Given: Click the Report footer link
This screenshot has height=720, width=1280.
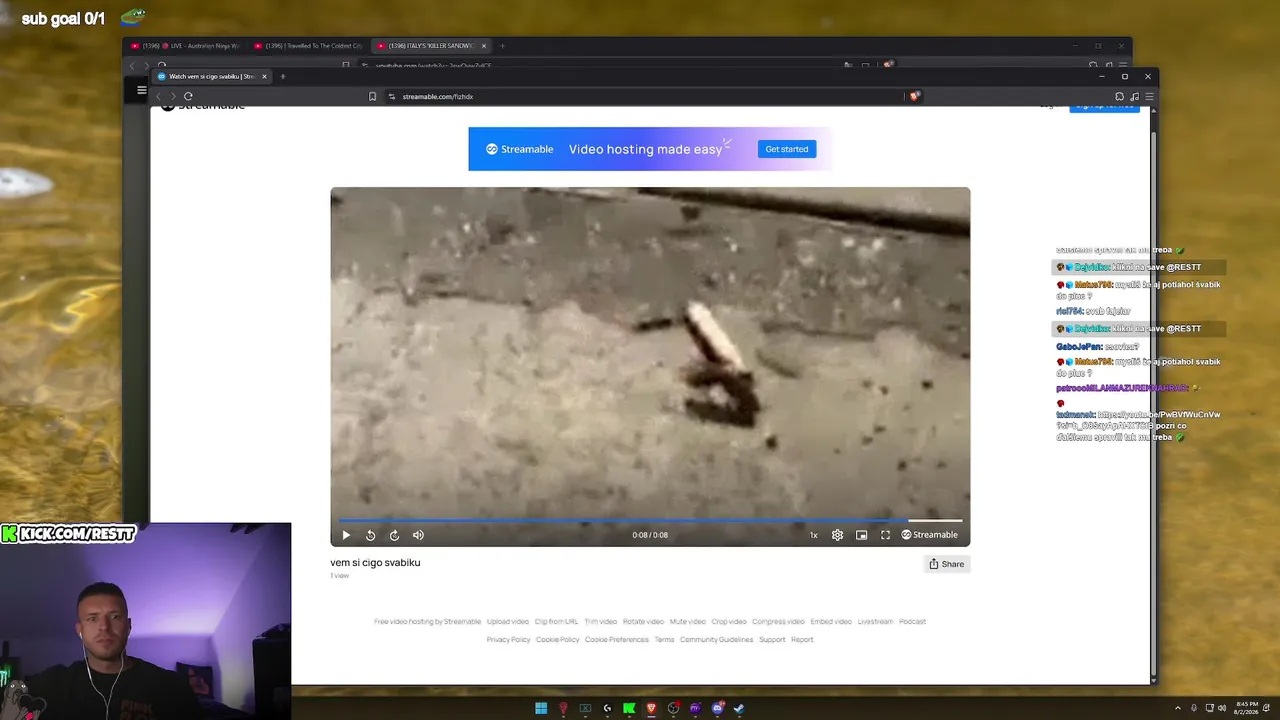Looking at the screenshot, I should tap(802, 640).
